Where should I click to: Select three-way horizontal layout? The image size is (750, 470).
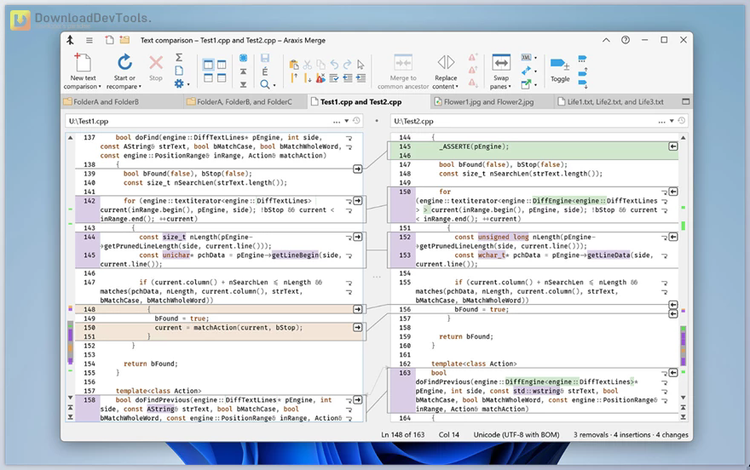pyautogui.click(x=222, y=78)
